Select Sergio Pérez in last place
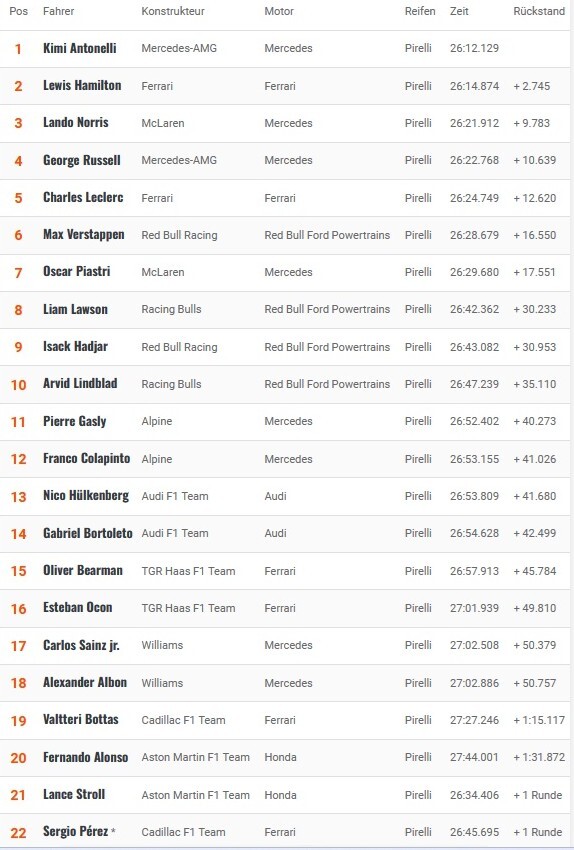Screen dimensions: 574x850 [76, 832]
